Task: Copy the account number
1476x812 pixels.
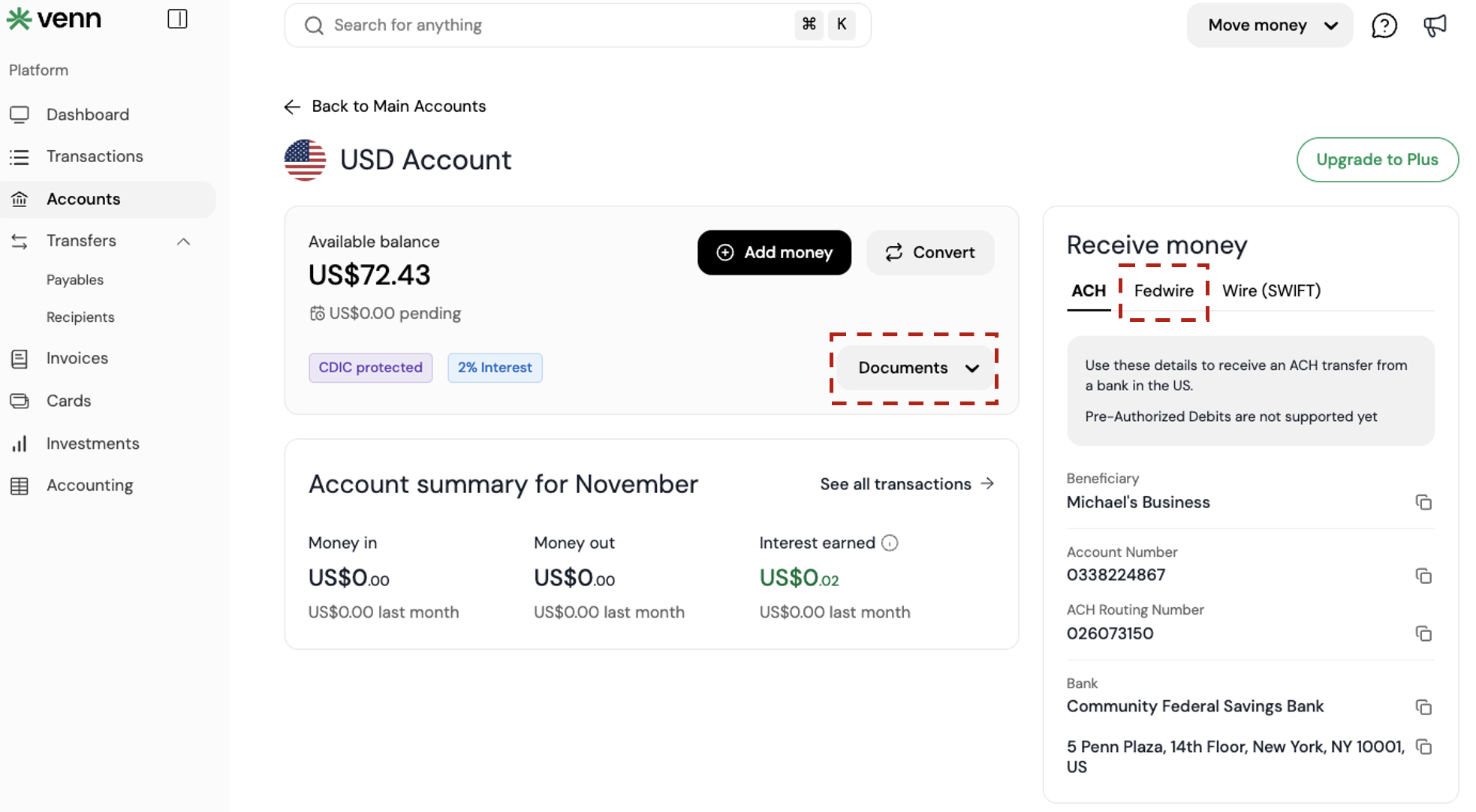Action: [x=1423, y=576]
